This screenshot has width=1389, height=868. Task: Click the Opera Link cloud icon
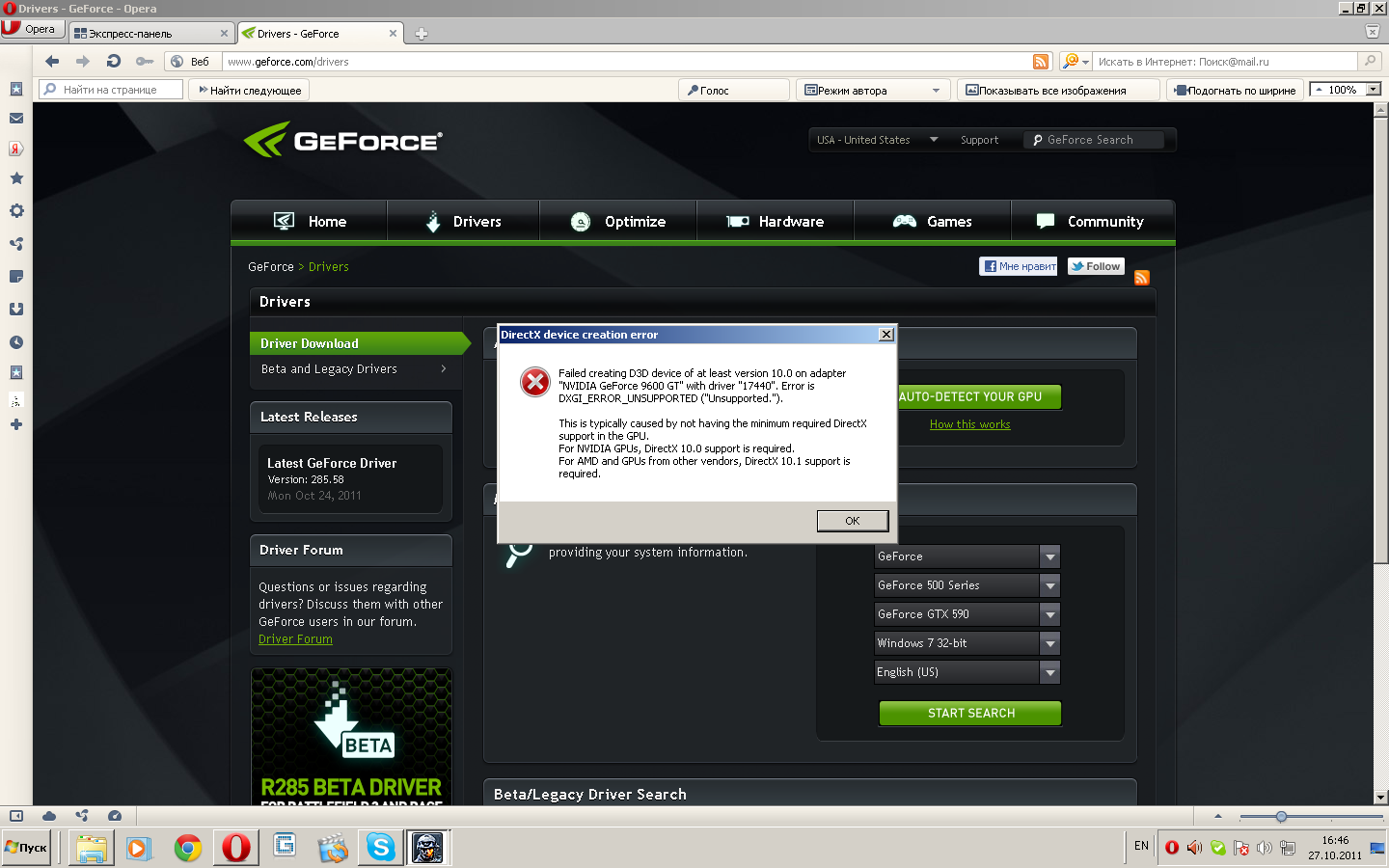[x=49, y=816]
